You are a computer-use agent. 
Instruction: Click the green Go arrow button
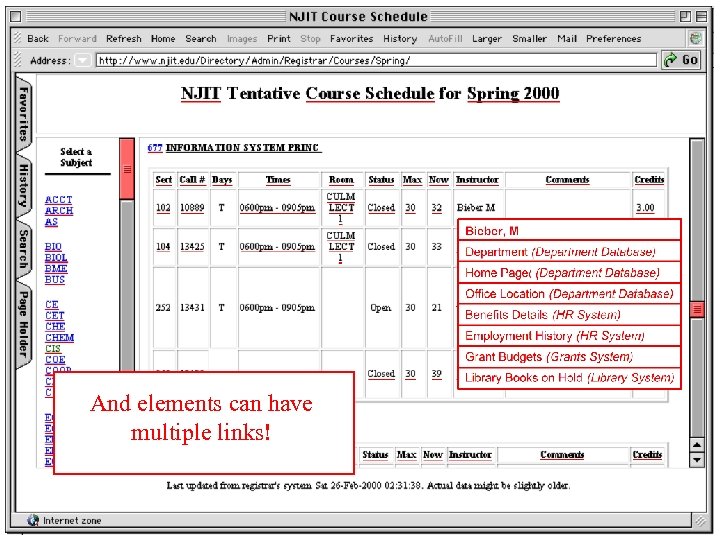681,60
